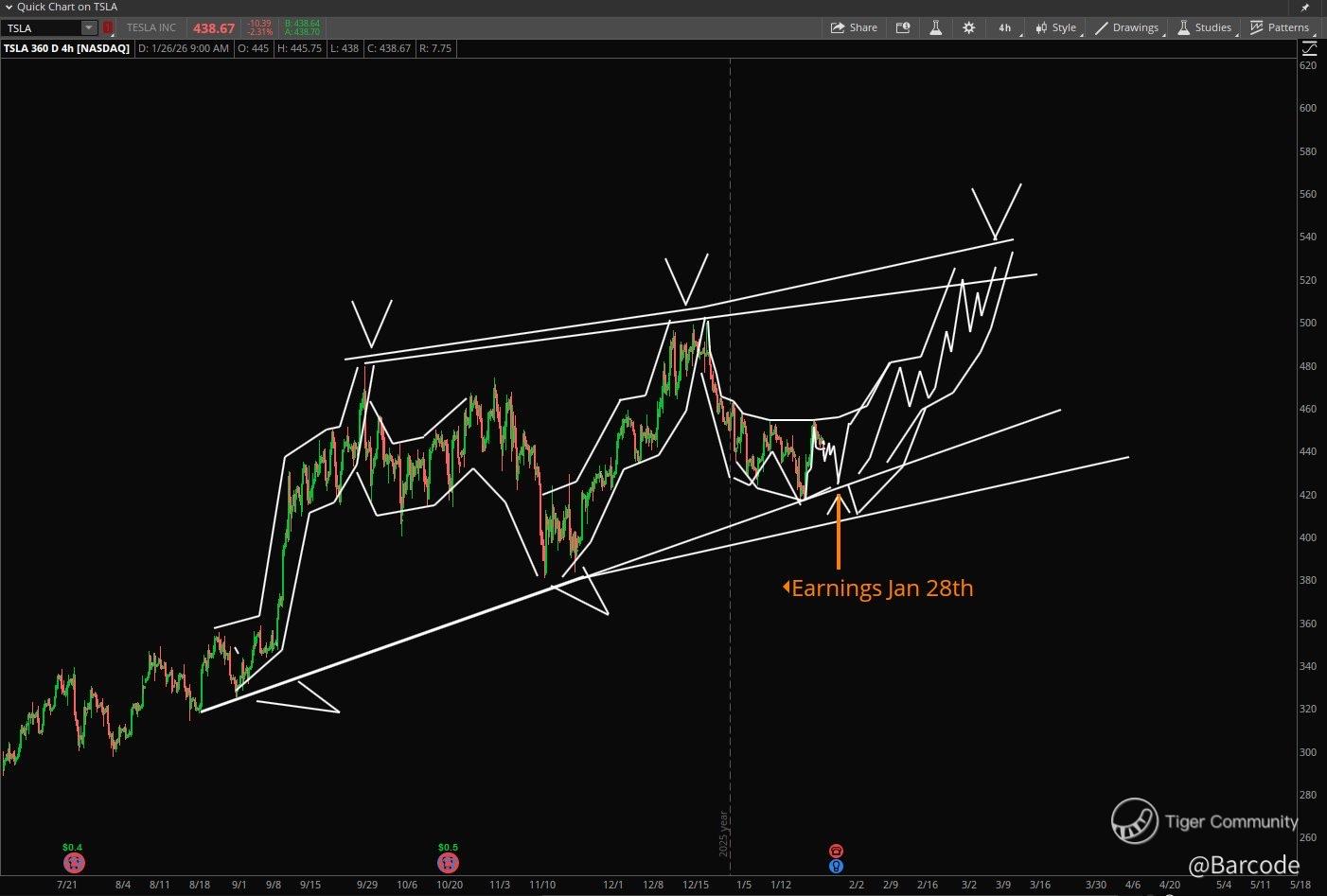Click the TSLA 360 D 4h [NASDAQ] label
Image resolution: width=1327 pixels, height=896 pixels.
[66, 48]
